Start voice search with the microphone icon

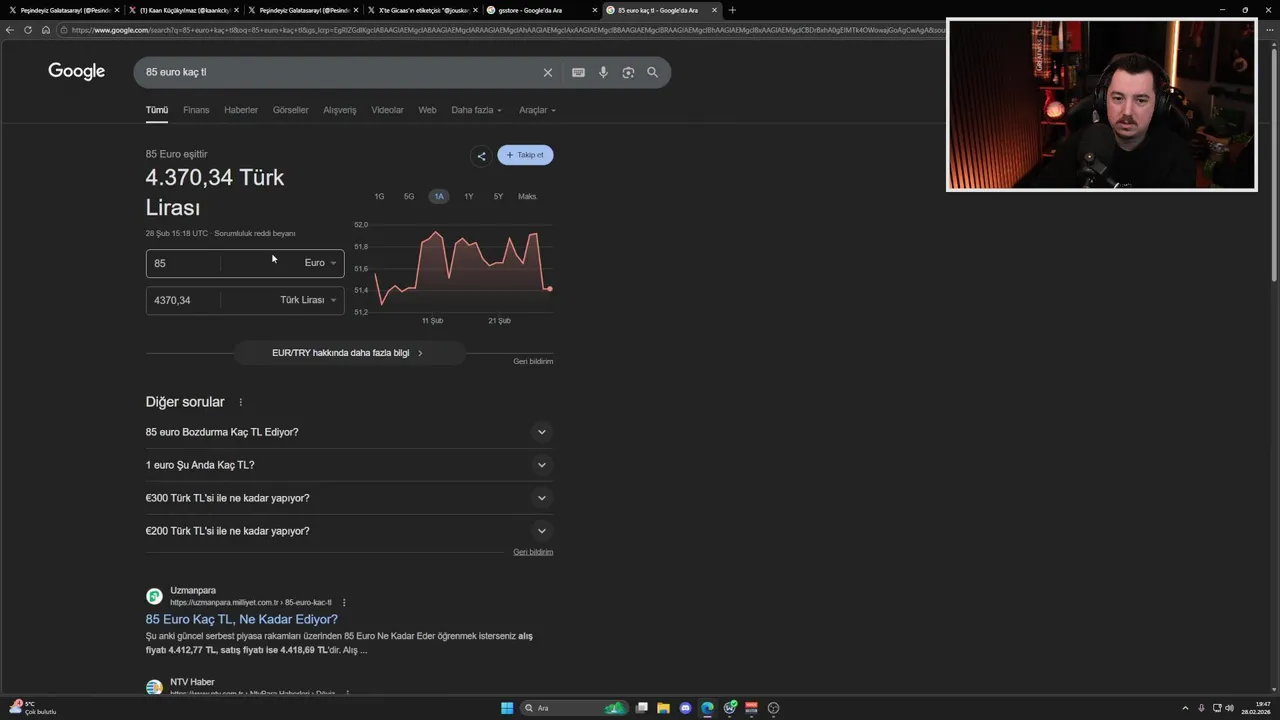coord(603,72)
